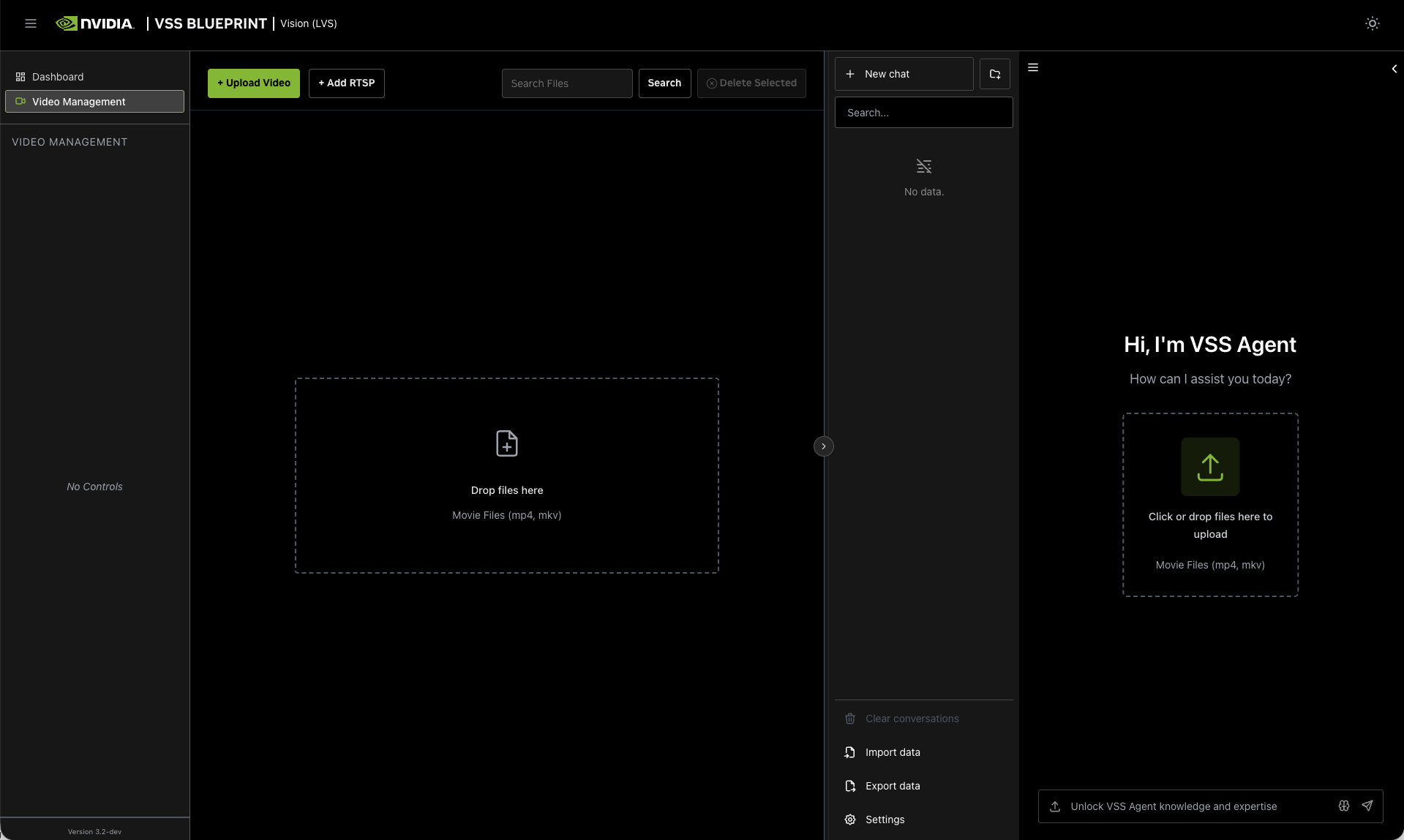Click the Clear conversations trash icon
This screenshot has width=1404, height=840.
(850, 719)
